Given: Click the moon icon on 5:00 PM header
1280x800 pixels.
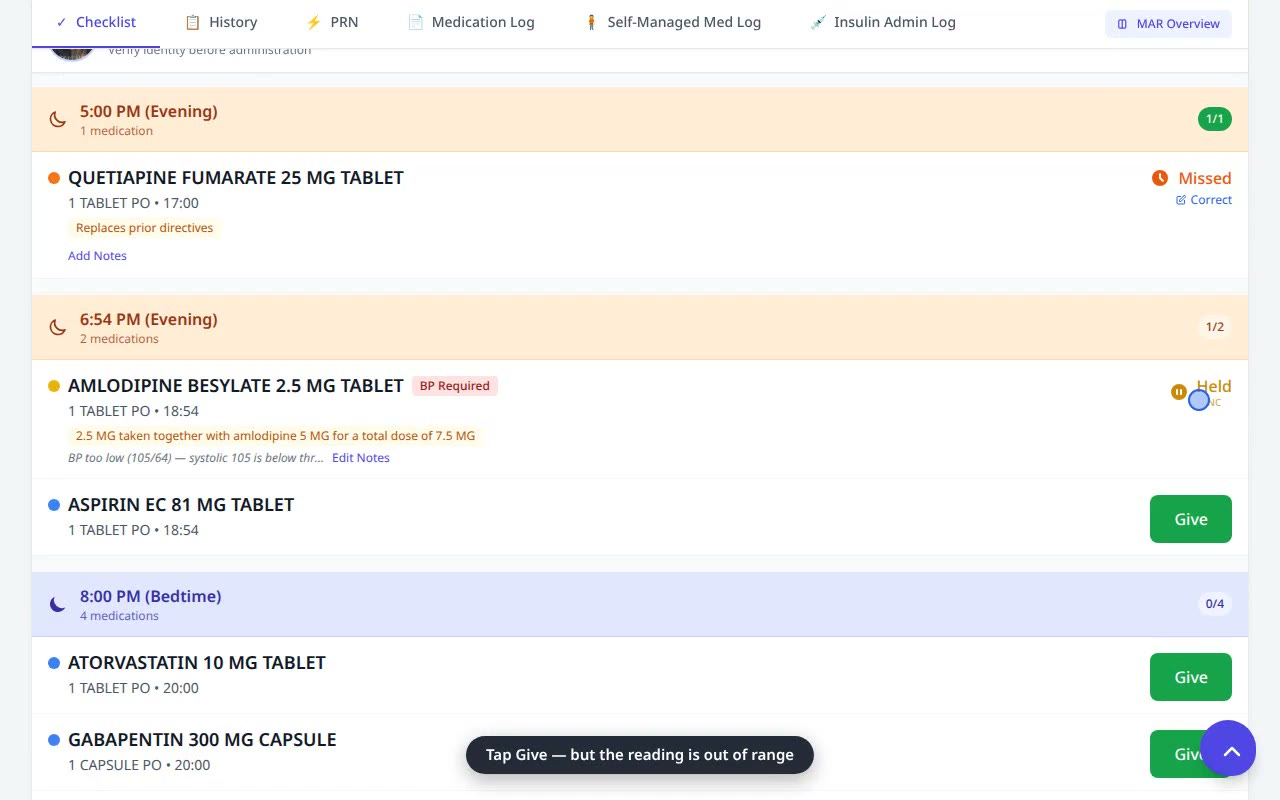Looking at the screenshot, I should coord(58,119).
